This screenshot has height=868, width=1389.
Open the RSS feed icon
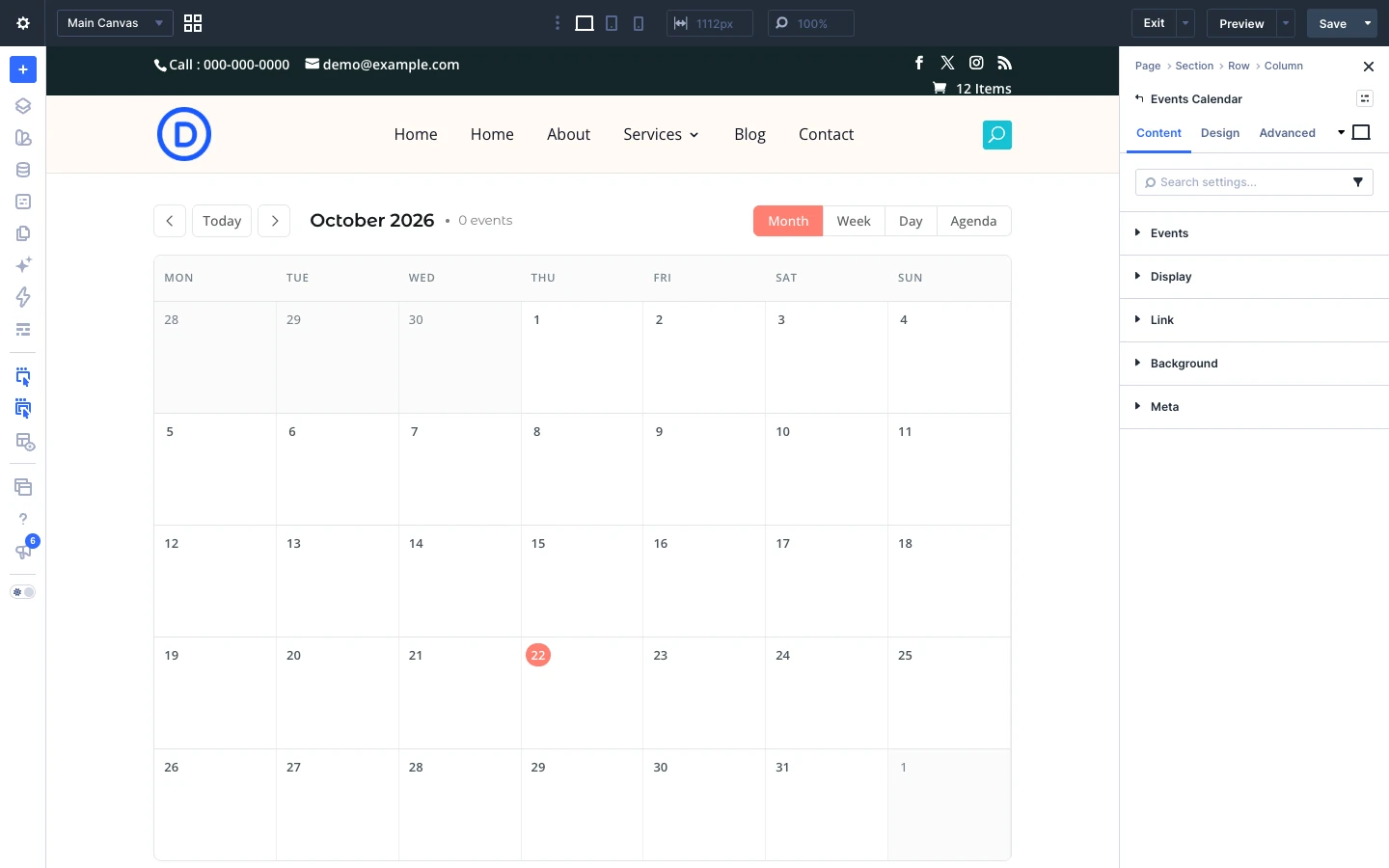[x=1005, y=63]
